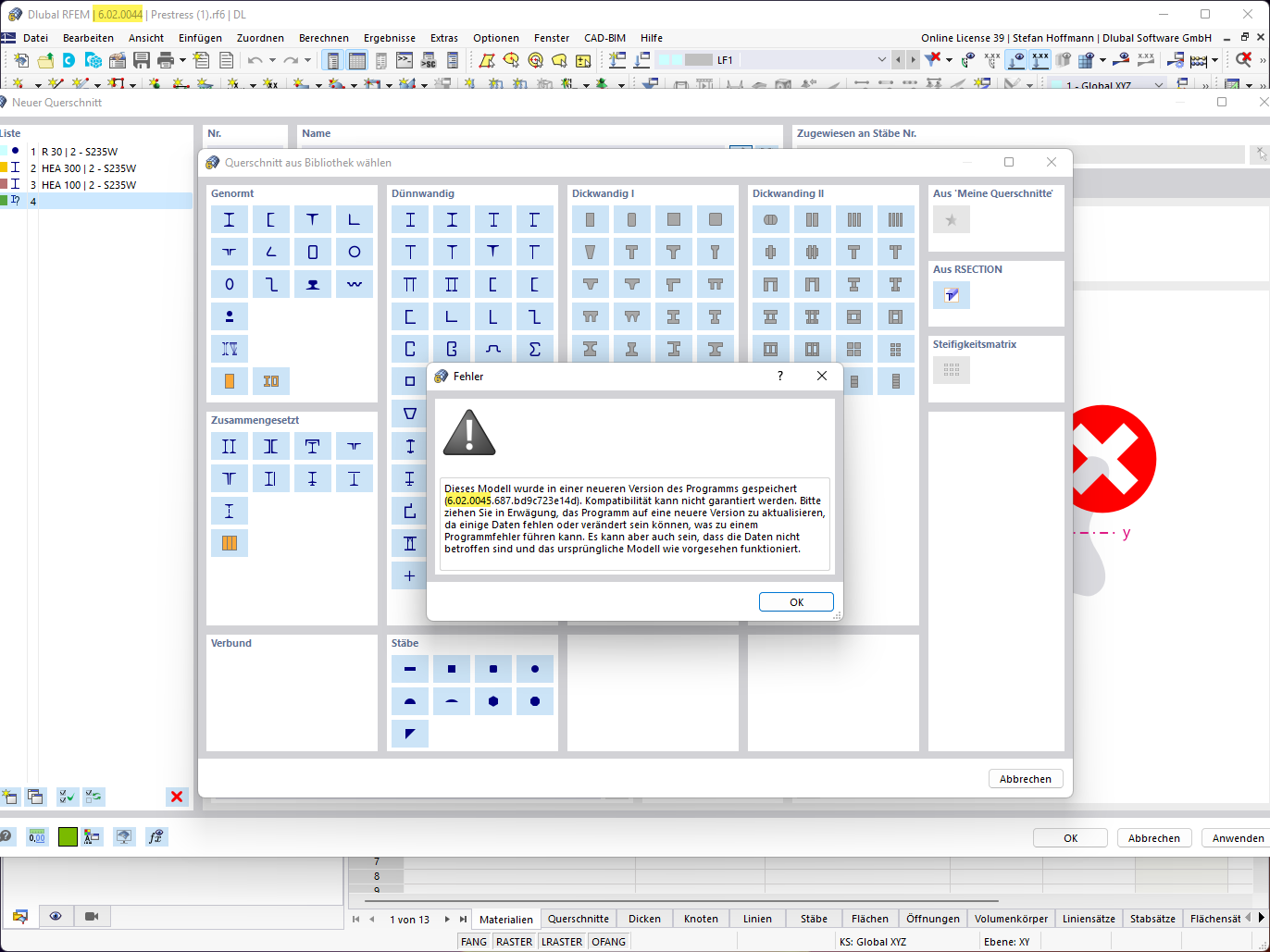Select the omega hat section under Dünnwandig
The image size is (1270, 952).
pos(493,349)
